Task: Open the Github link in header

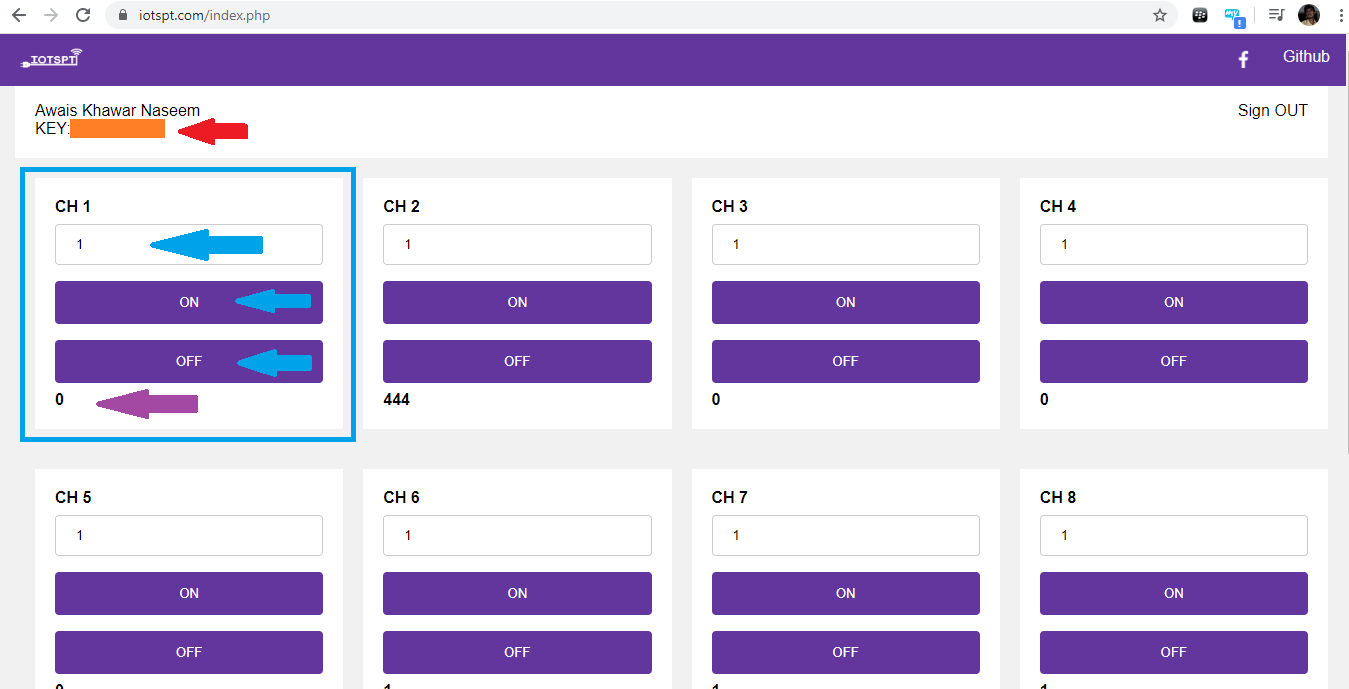Action: coord(1306,57)
